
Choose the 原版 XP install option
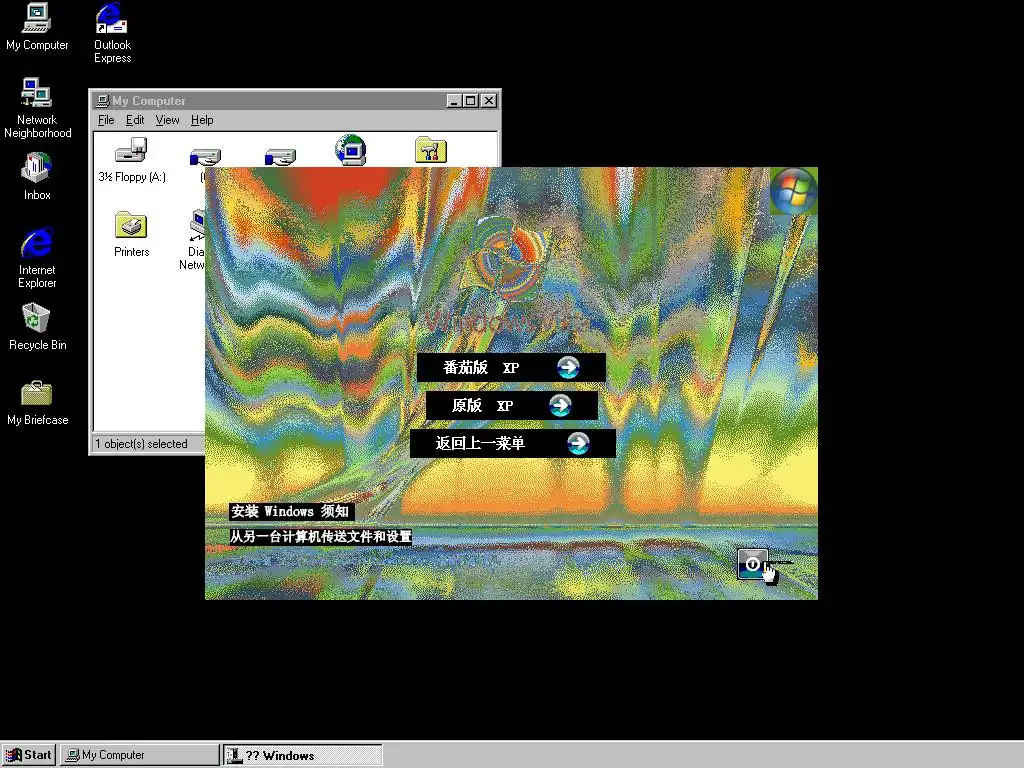click(511, 406)
